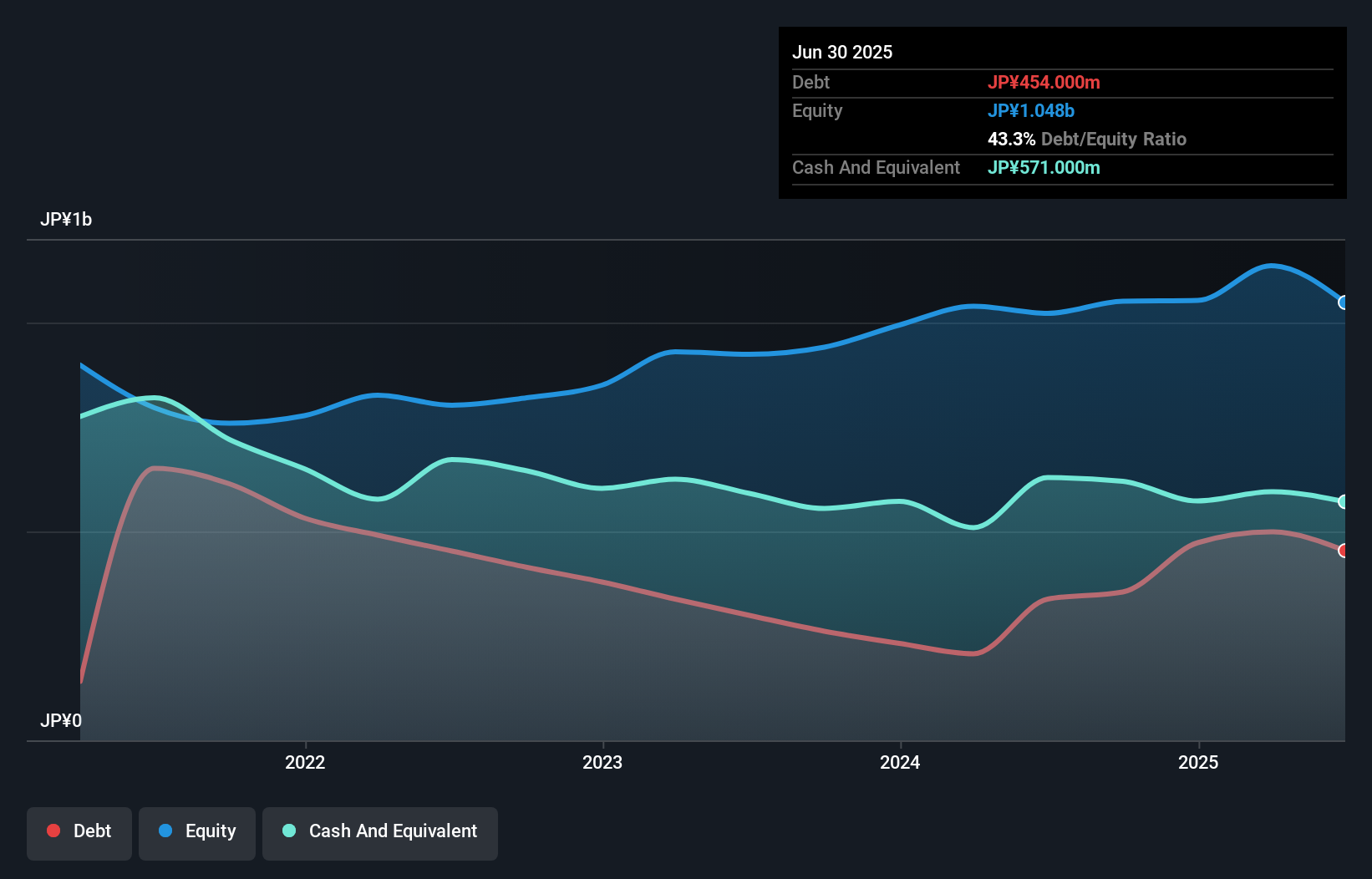Select the red Debt legend dot
This screenshot has width=1372, height=879.
click(x=53, y=831)
